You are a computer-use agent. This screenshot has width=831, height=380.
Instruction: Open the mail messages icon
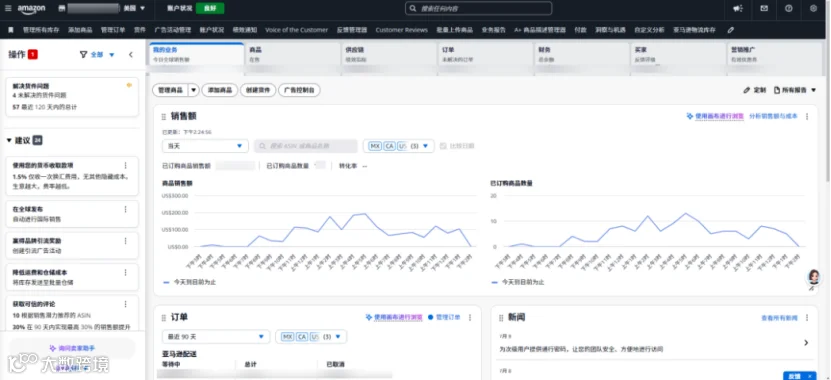pyautogui.click(x=764, y=8)
